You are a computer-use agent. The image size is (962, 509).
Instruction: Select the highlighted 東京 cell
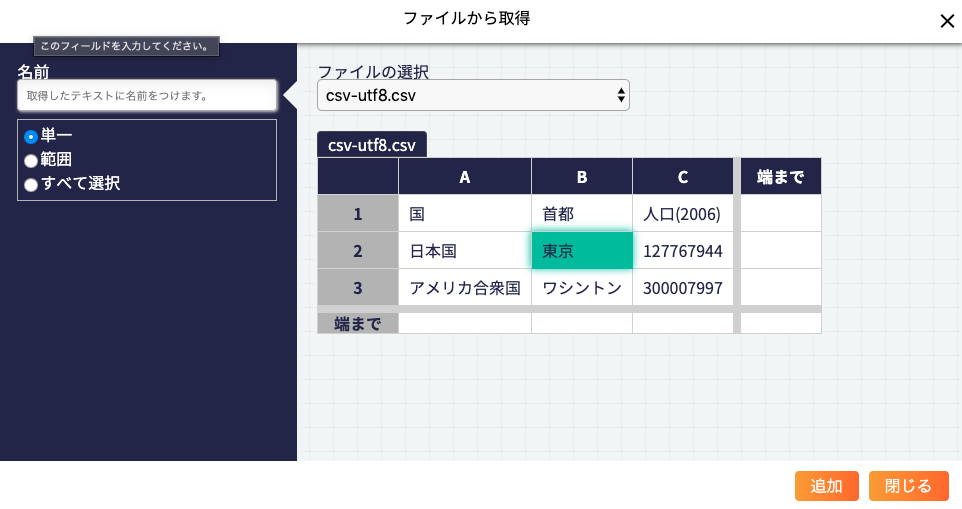(x=582, y=250)
